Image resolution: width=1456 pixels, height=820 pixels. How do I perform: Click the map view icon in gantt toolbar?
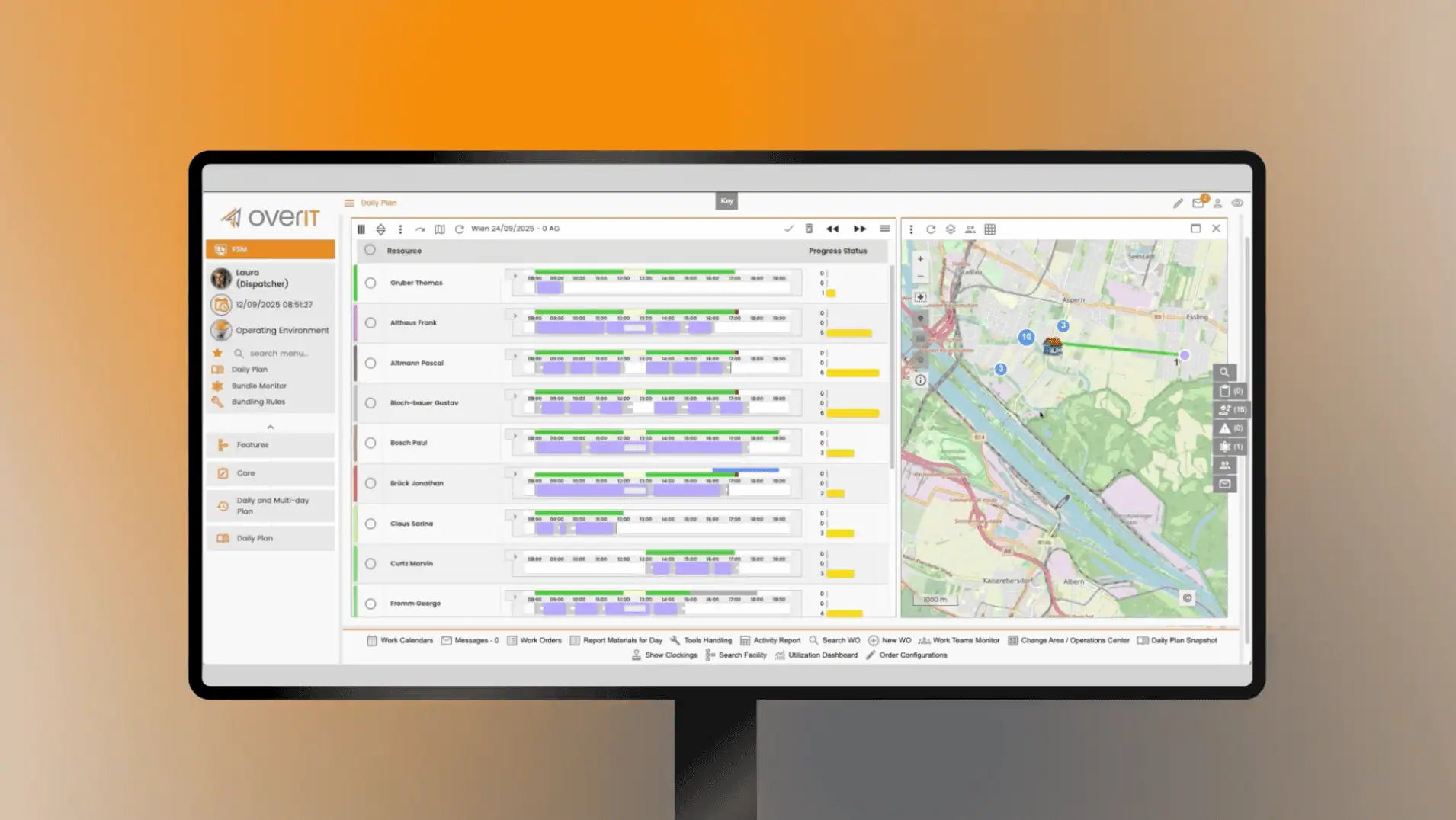440,229
